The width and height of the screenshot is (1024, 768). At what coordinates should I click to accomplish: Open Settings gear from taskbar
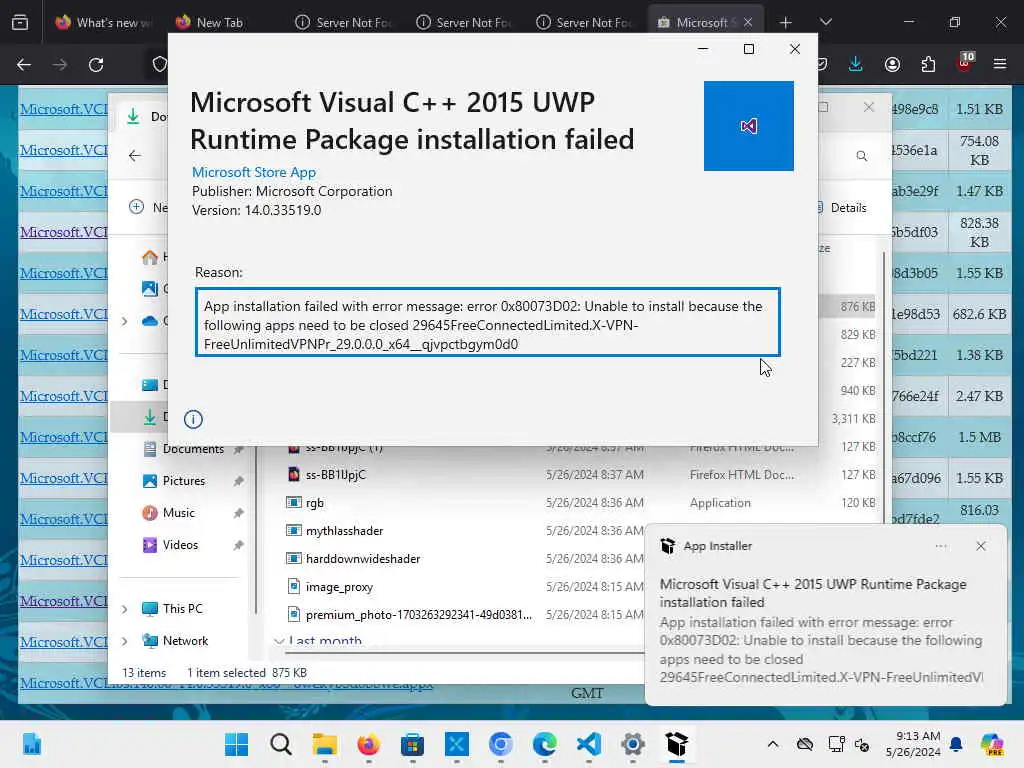click(633, 744)
